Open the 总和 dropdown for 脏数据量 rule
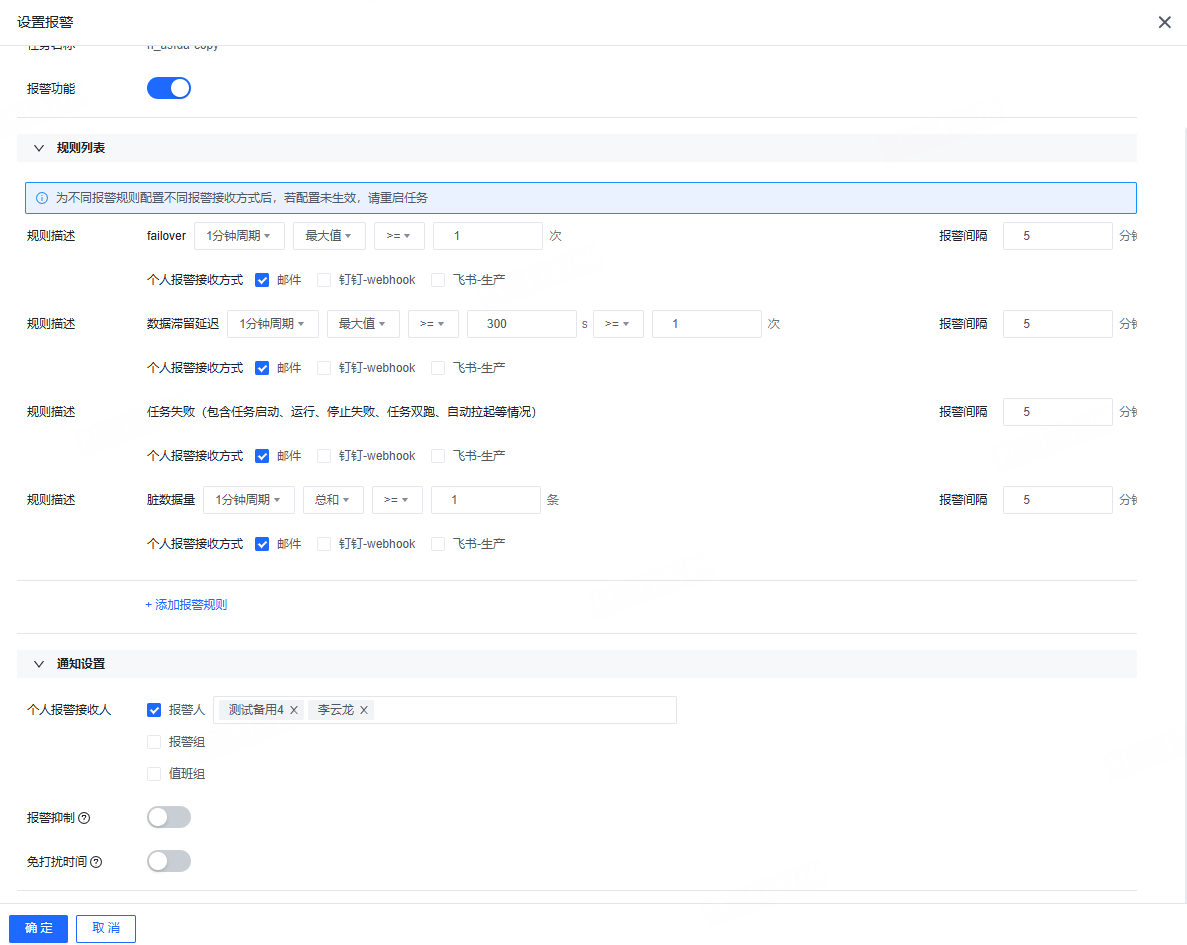This screenshot has height=945, width=1187. [333, 500]
